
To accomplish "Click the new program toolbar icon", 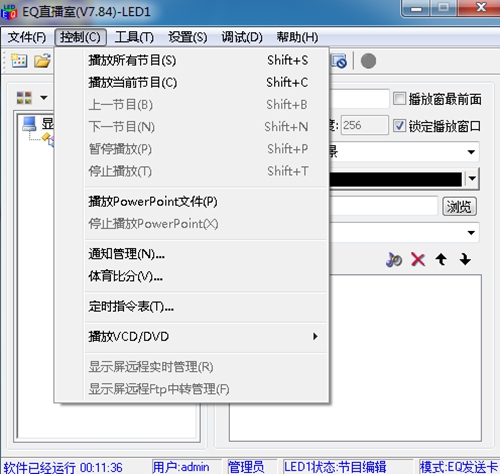I will click(x=19, y=61).
